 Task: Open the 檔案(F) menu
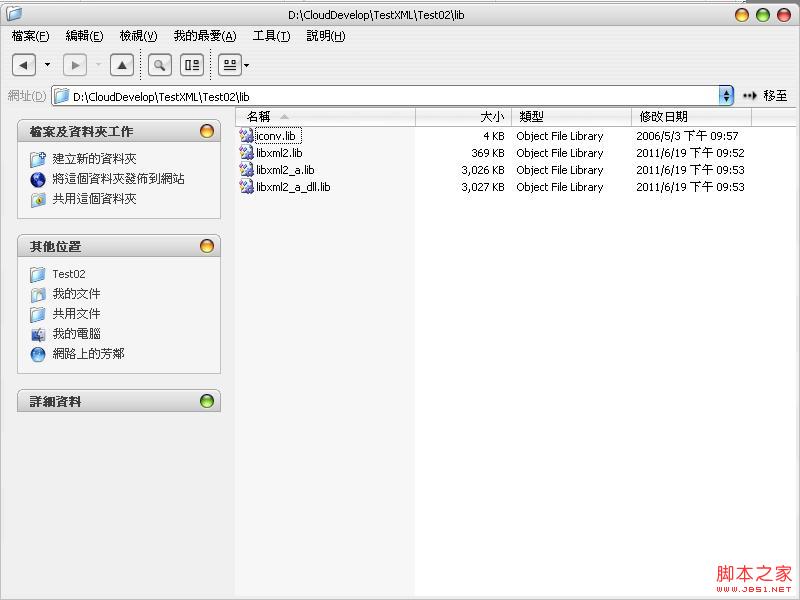click(30, 36)
